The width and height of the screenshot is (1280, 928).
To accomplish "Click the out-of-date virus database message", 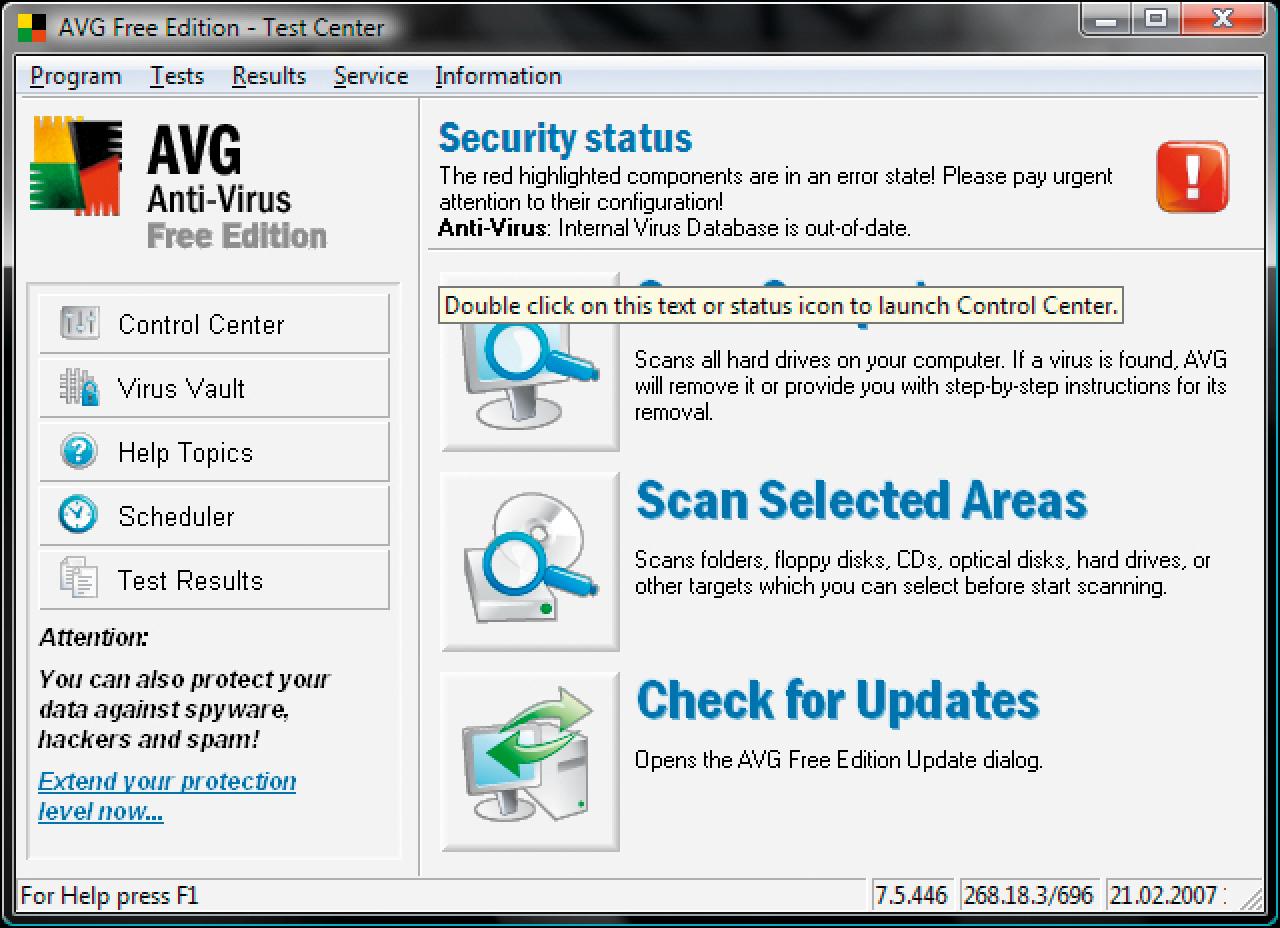I will (674, 228).
